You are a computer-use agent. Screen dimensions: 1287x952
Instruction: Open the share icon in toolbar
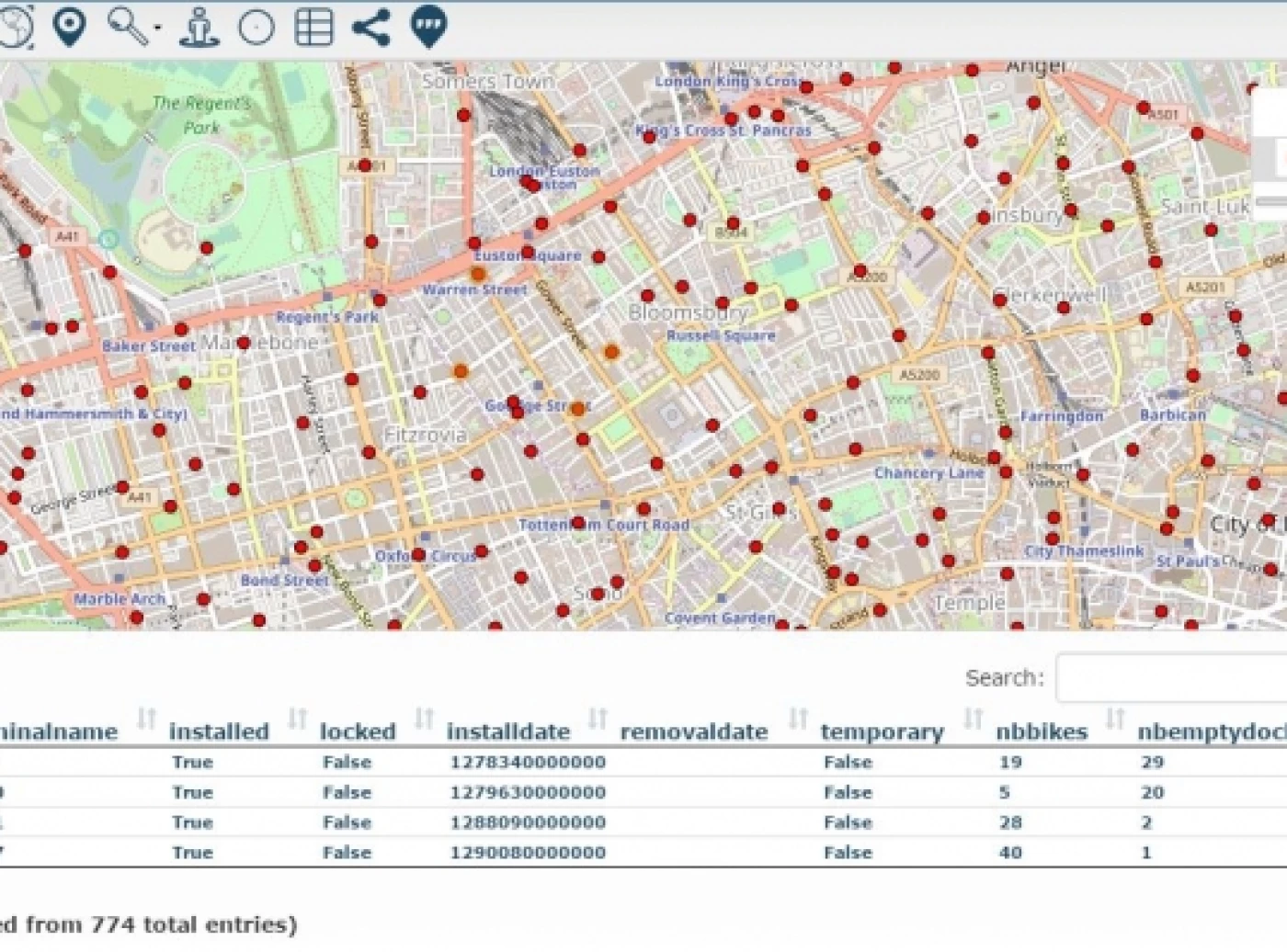370,27
